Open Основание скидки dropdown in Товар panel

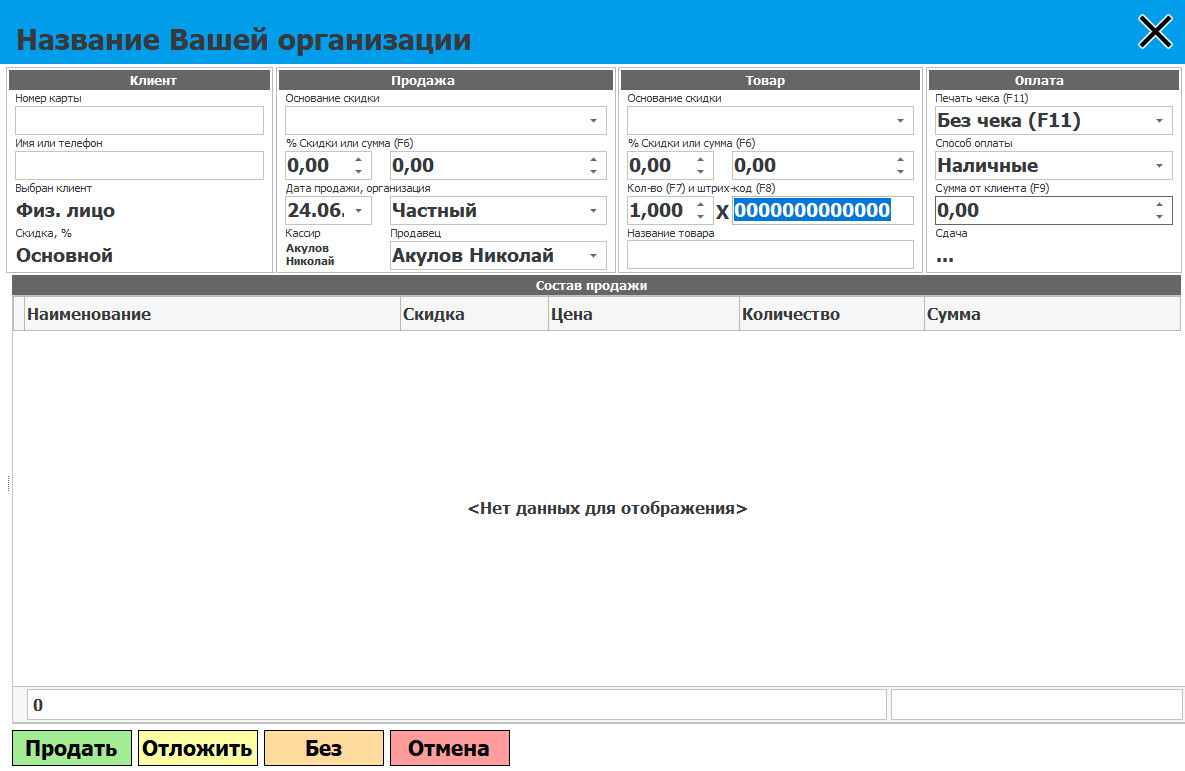click(x=900, y=121)
